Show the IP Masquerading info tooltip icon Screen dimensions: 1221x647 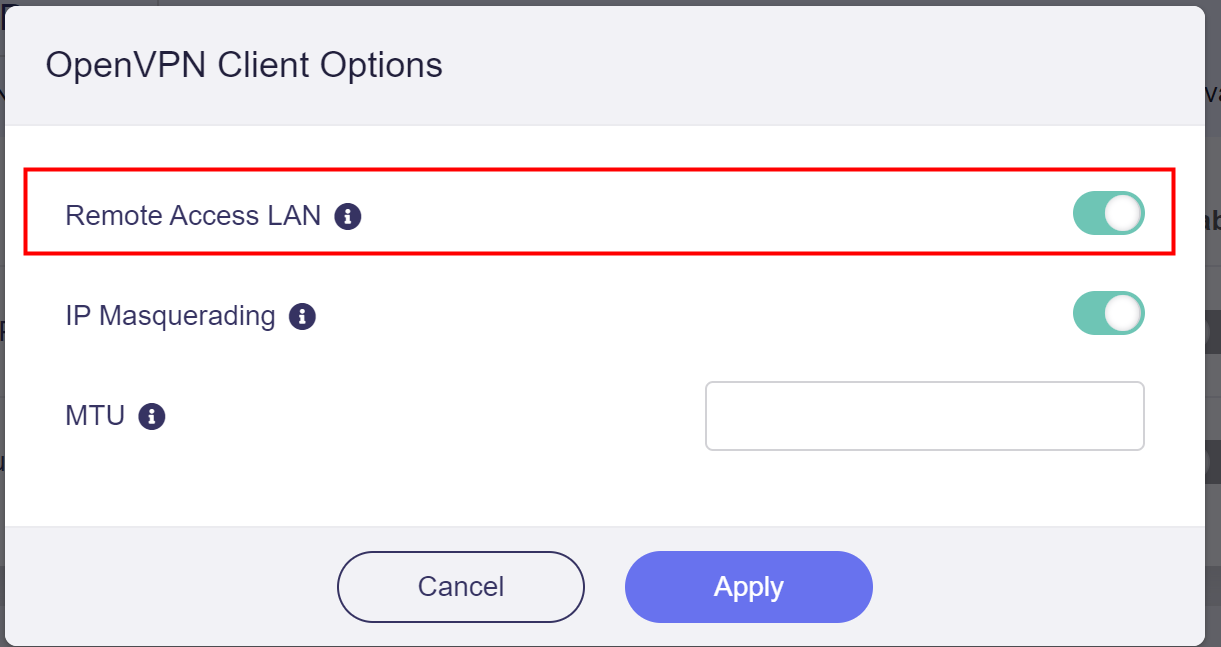pyautogui.click(x=302, y=317)
